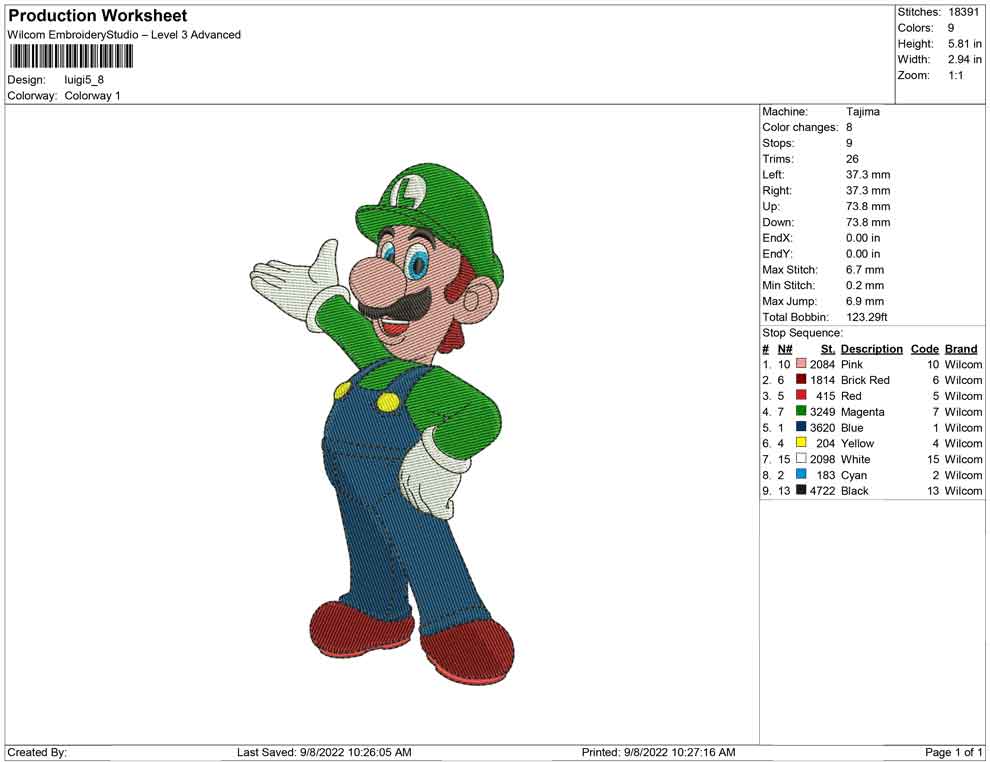Viewport: 990px width, 762px height.
Task: Click the Pink thread color swatch
Action: (x=801, y=365)
